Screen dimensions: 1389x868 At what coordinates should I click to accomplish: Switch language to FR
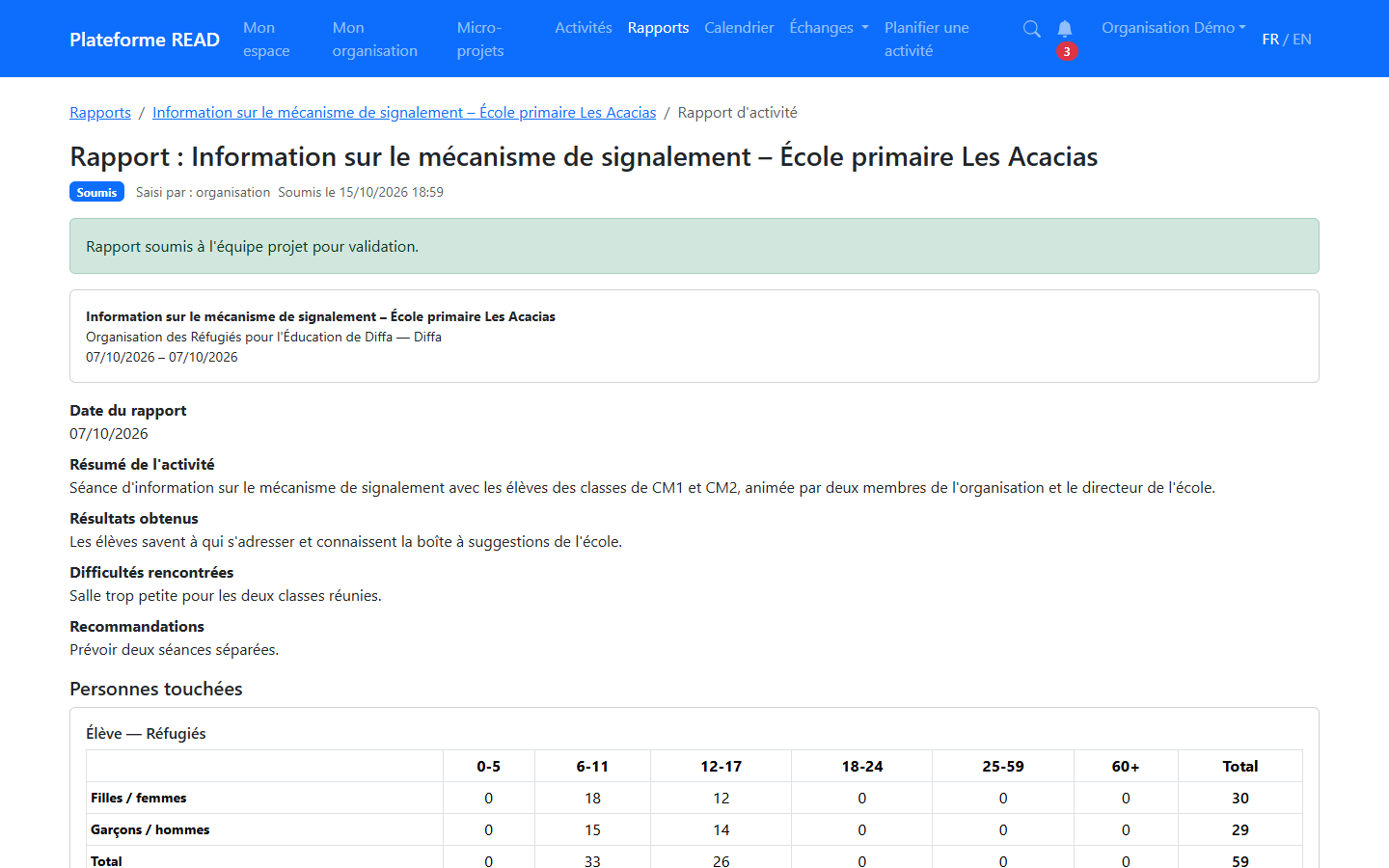pos(1270,40)
